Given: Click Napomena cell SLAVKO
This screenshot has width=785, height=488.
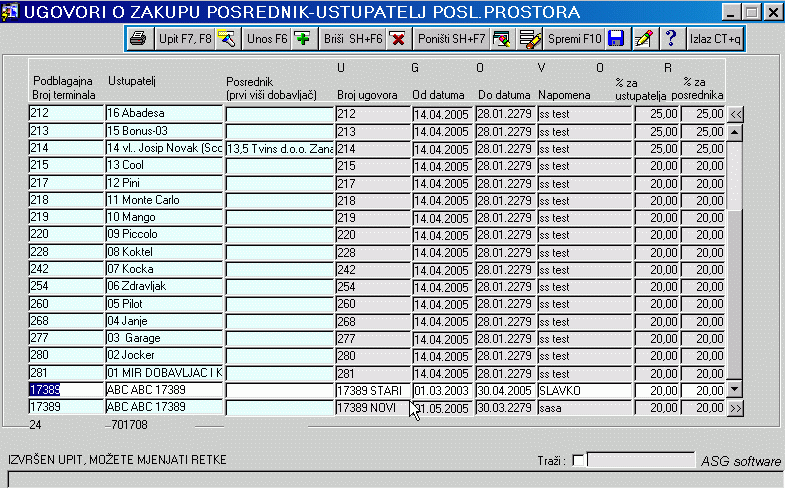Looking at the screenshot, I should coord(585,390).
